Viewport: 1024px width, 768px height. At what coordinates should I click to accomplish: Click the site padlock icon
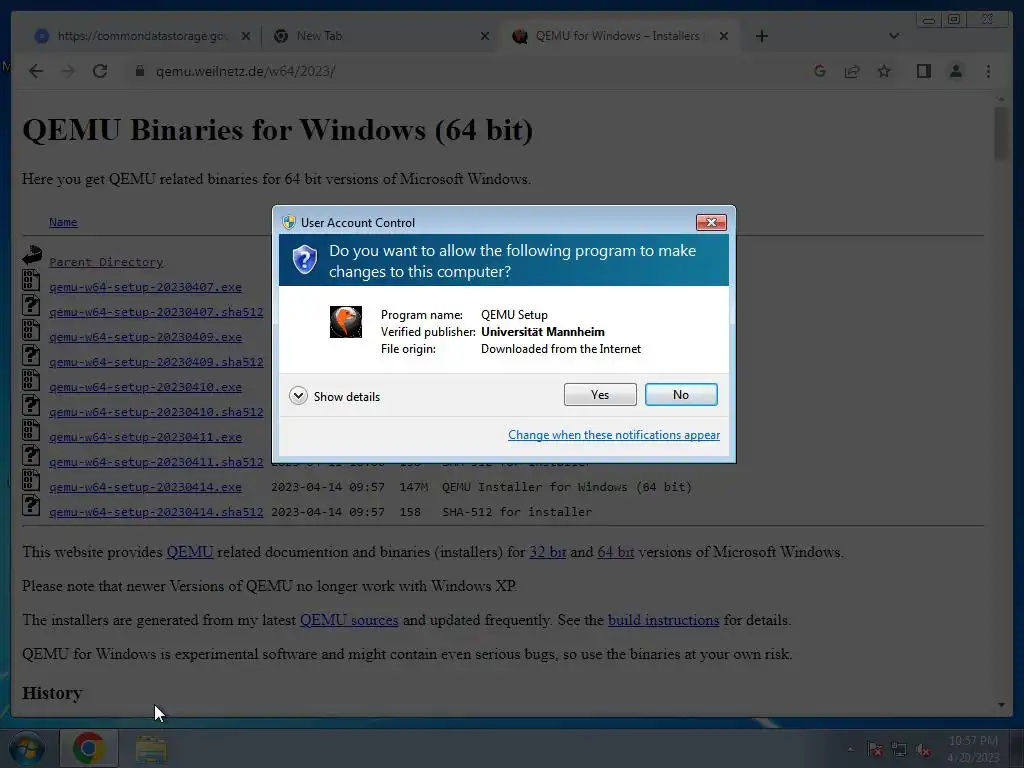coord(139,71)
